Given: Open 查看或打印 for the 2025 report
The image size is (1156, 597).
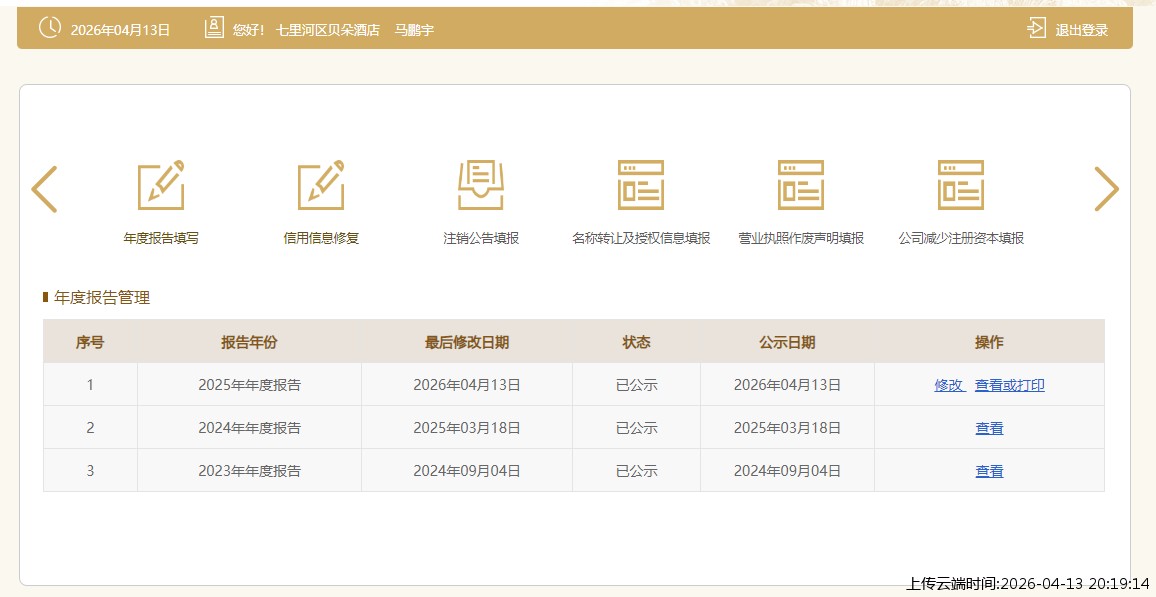Looking at the screenshot, I should tap(1010, 385).
